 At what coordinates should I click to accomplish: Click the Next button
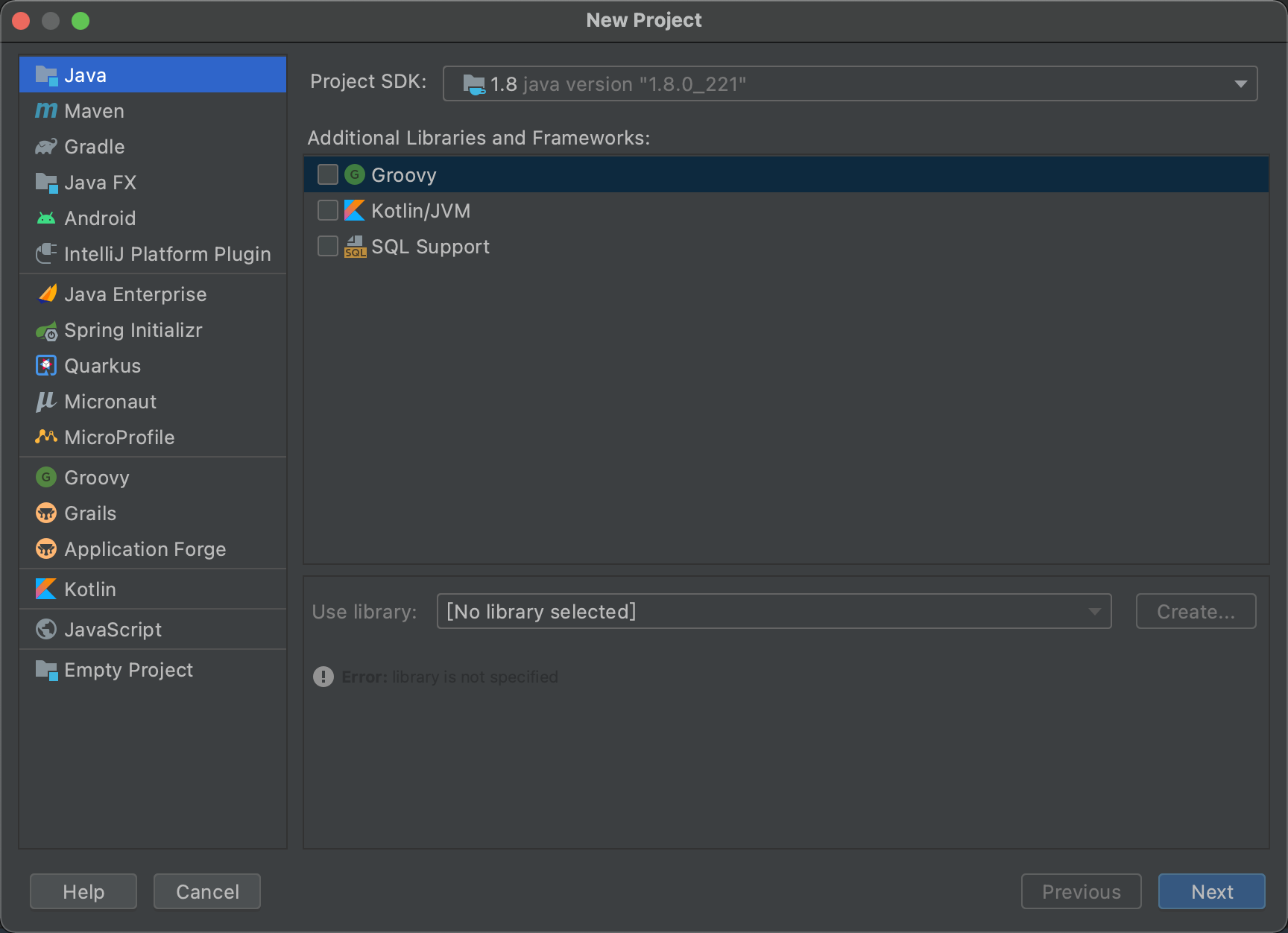point(1211,891)
